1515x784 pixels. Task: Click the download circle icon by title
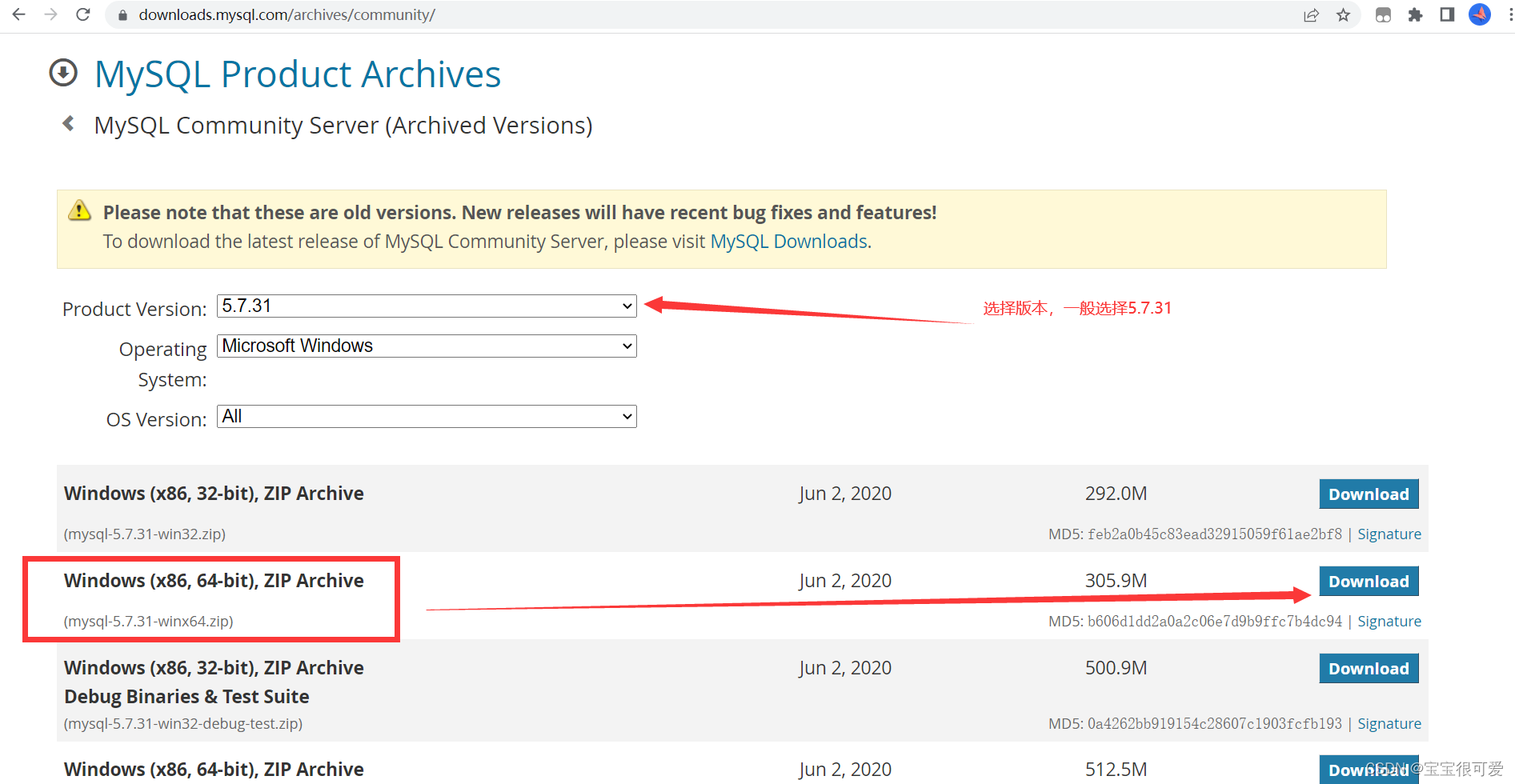pyautogui.click(x=63, y=73)
